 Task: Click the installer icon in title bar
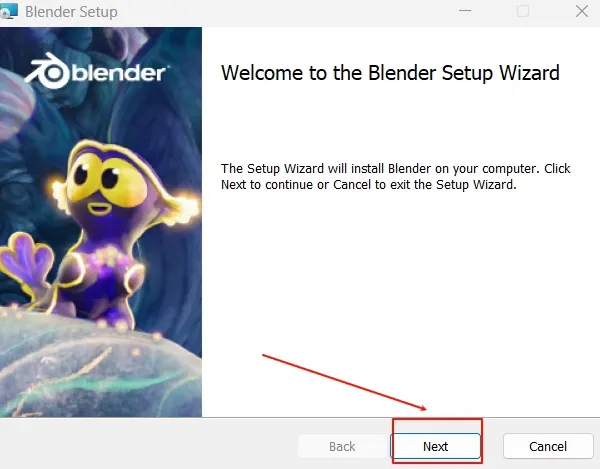point(8,11)
